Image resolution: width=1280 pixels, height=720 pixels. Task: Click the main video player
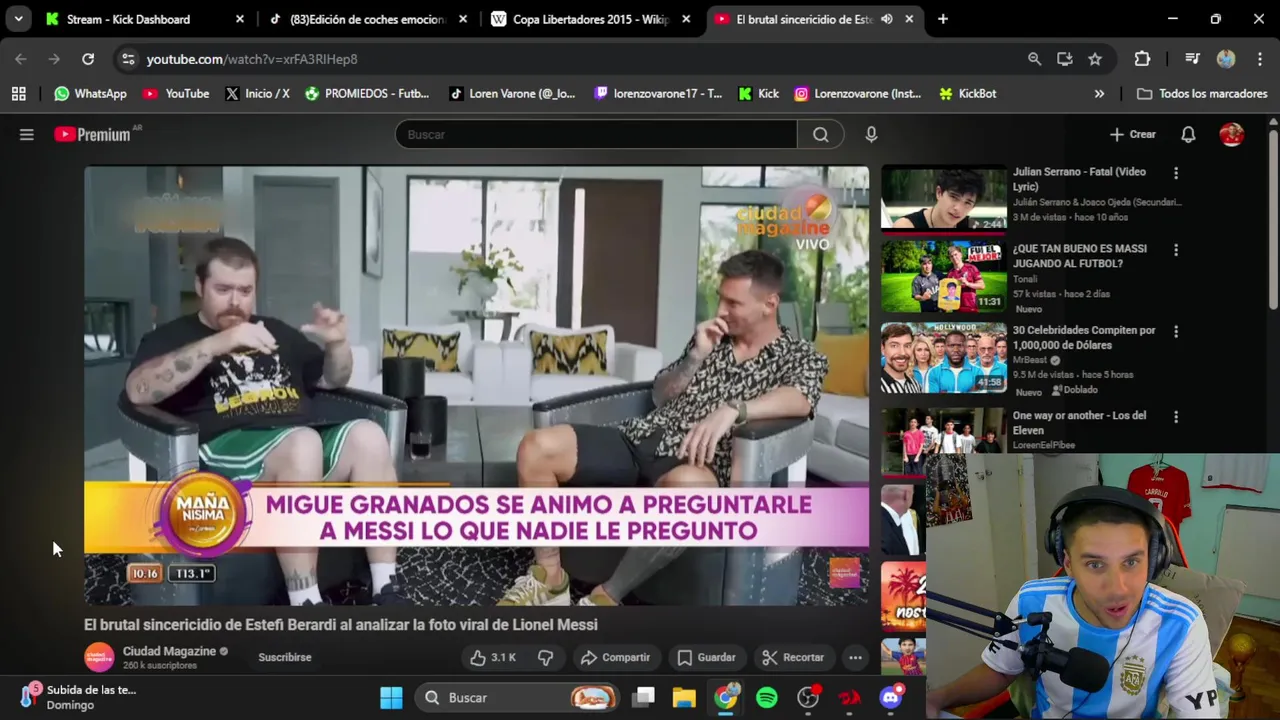(x=476, y=385)
